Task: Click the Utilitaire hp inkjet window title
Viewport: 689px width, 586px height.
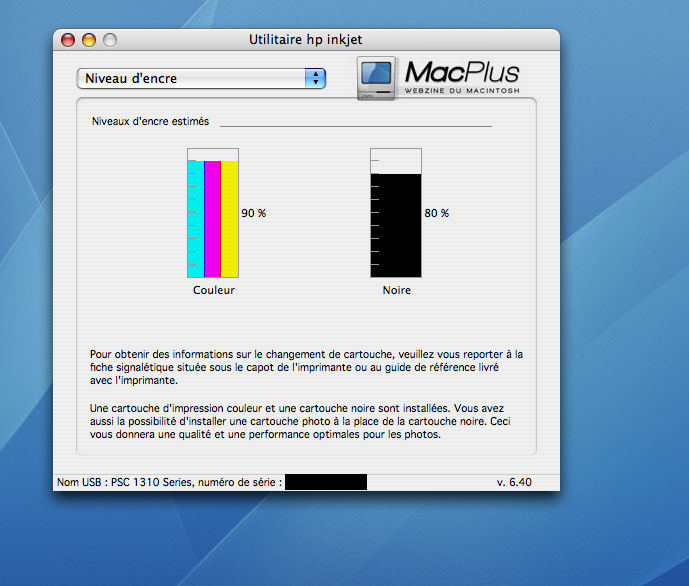Action: [x=306, y=40]
